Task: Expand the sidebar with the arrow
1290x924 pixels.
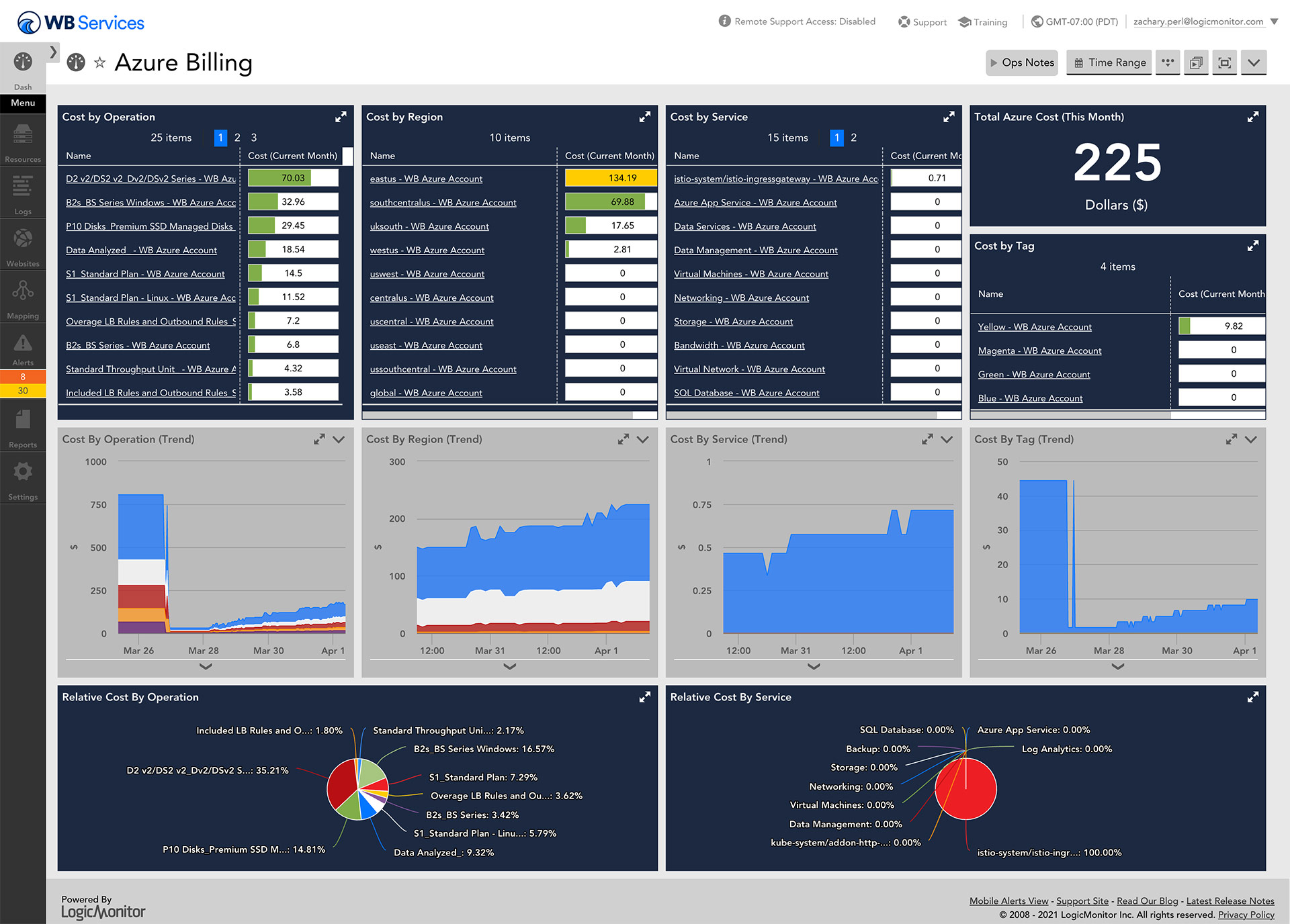Action: [x=53, y=52]
